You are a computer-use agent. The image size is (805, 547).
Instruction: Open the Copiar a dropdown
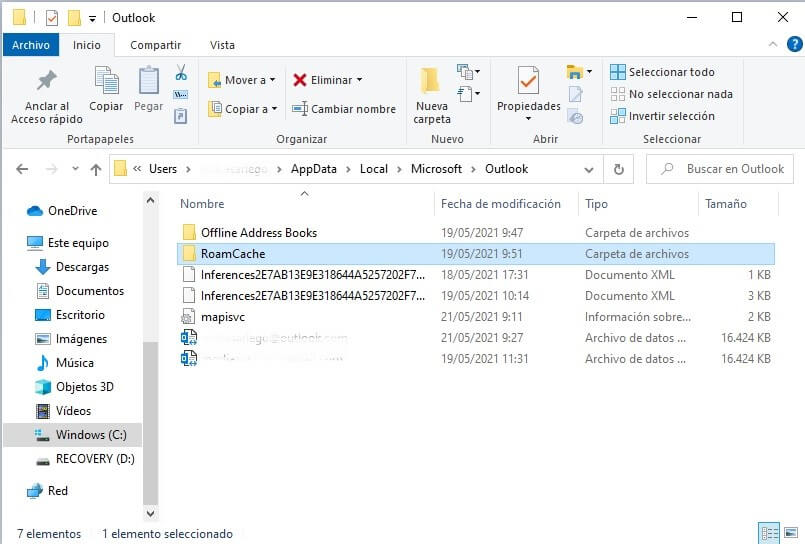[x=243, y=109]
